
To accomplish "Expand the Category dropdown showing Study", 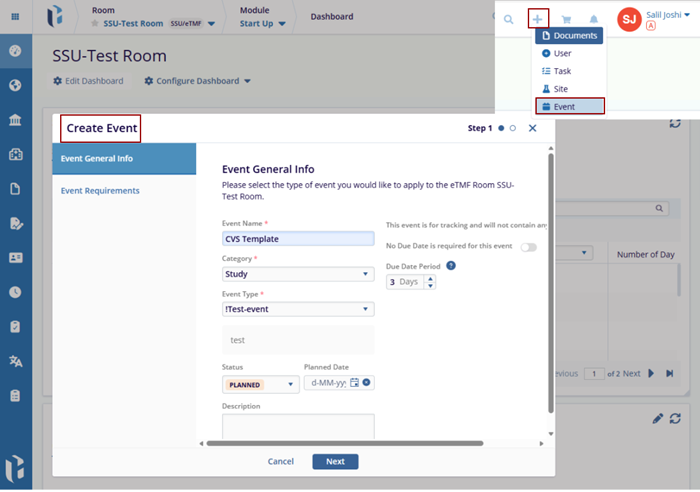I will point(298,274).
